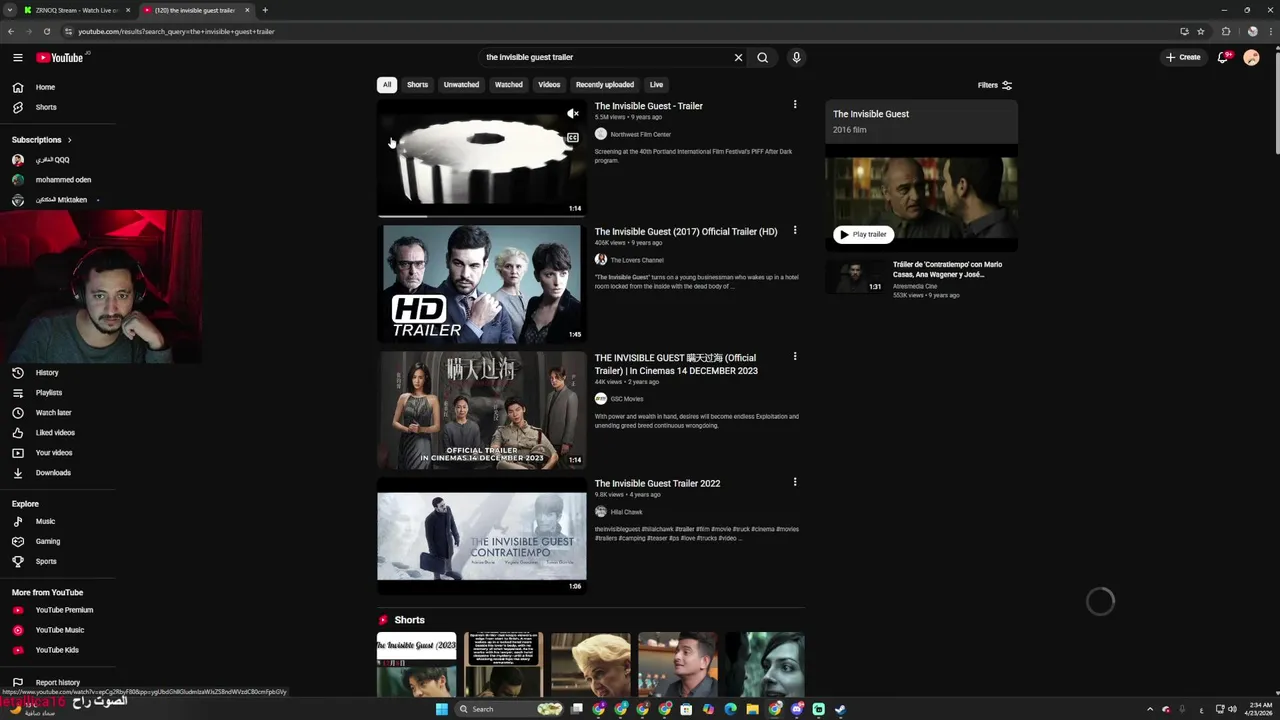The height and width of the screenshot is (720, 1280).
Task: Open browser extensions puzzle icon
Action: pyautogui.click(x=1226, y=31)
